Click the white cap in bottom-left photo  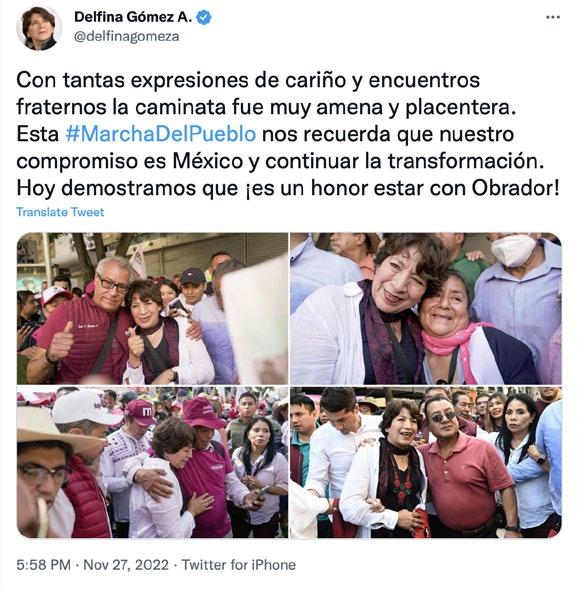click(86, 407)
